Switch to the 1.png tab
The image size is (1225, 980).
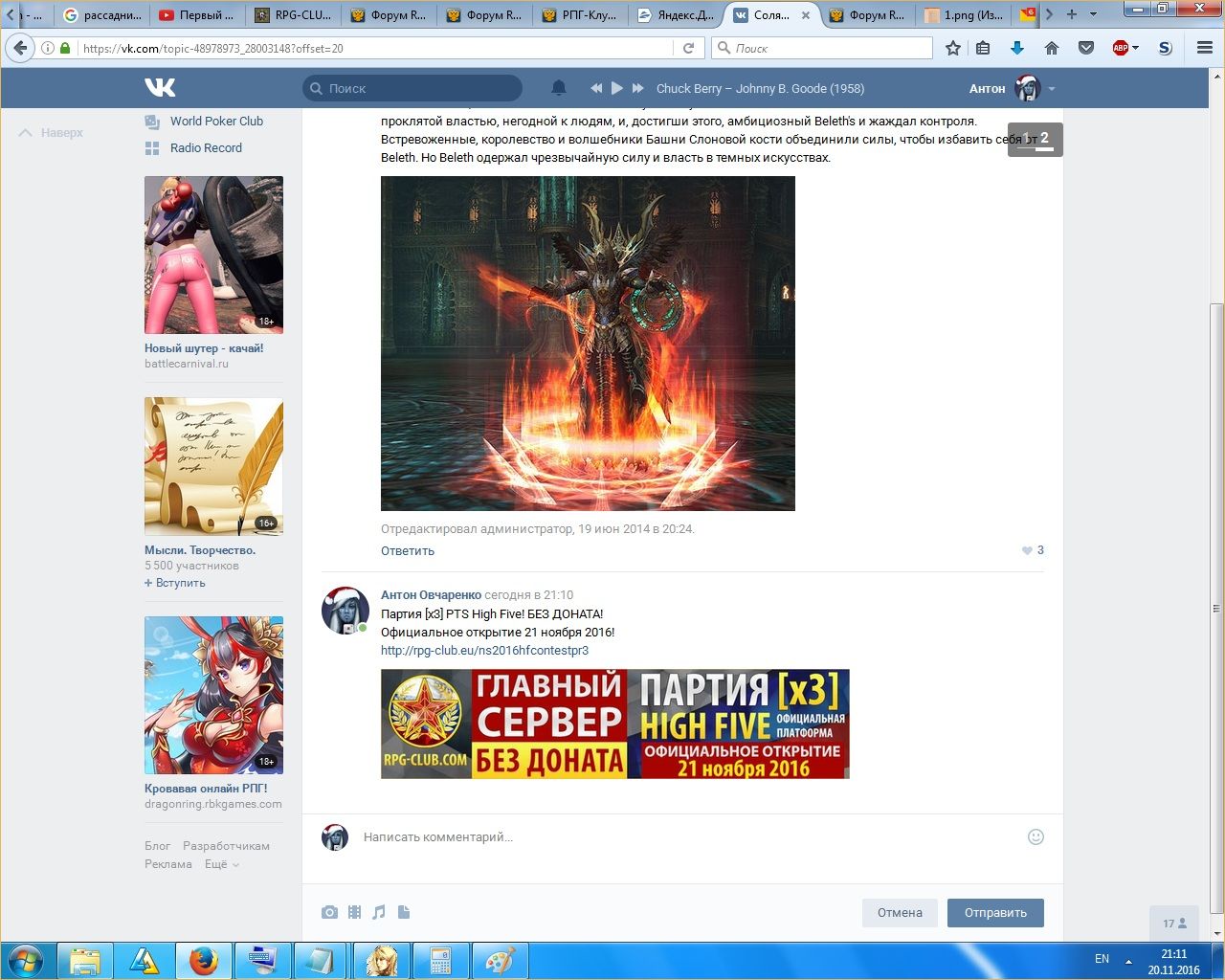[963, 15]
